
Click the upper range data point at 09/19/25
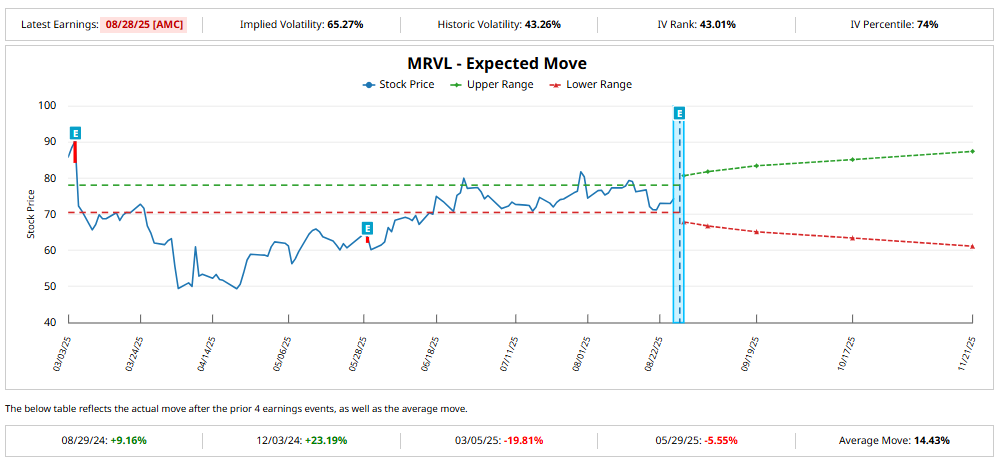[756, 166]
